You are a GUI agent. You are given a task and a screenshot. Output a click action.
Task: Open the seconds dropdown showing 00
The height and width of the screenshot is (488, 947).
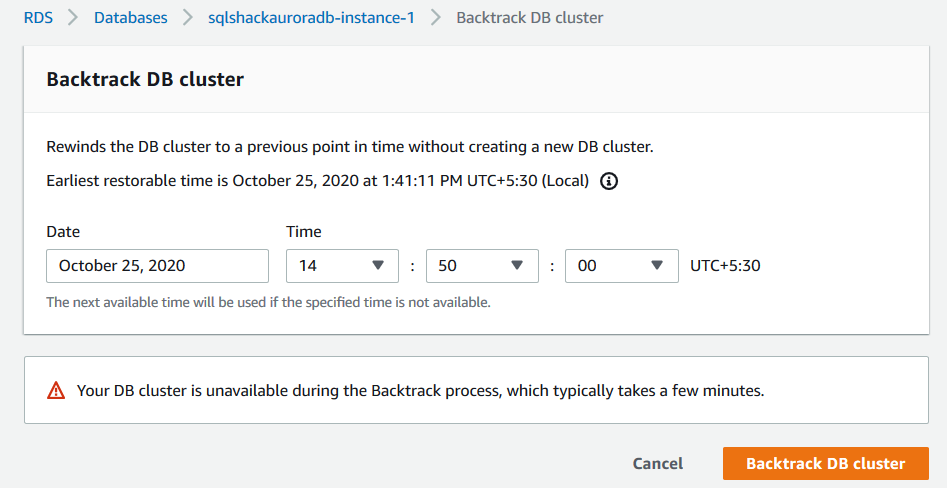tap(620, 266)
